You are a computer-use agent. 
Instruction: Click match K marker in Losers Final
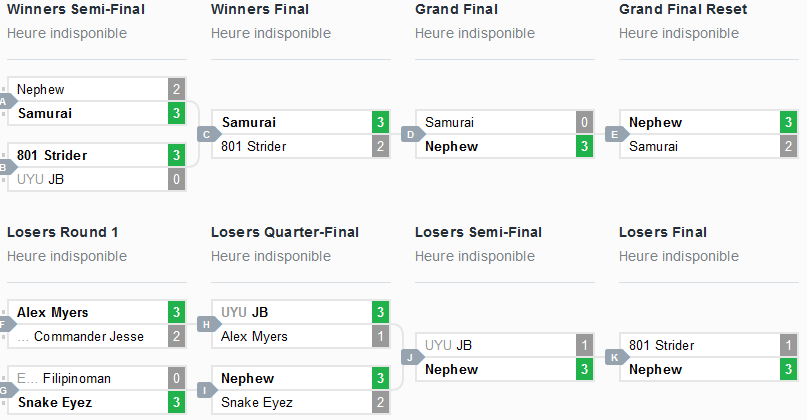[616, 357]
